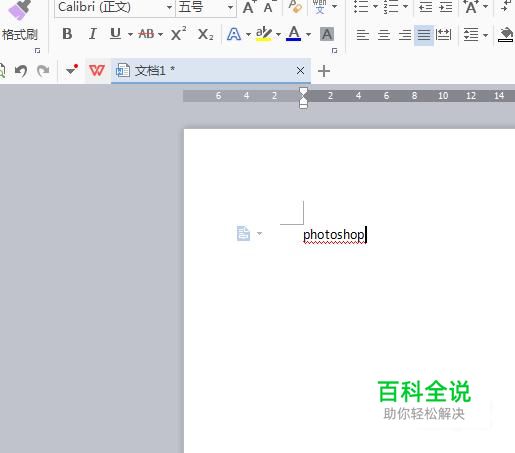Click the word photoshop in document
This screenshot has height=453, width=515.
tap(334, 235)
